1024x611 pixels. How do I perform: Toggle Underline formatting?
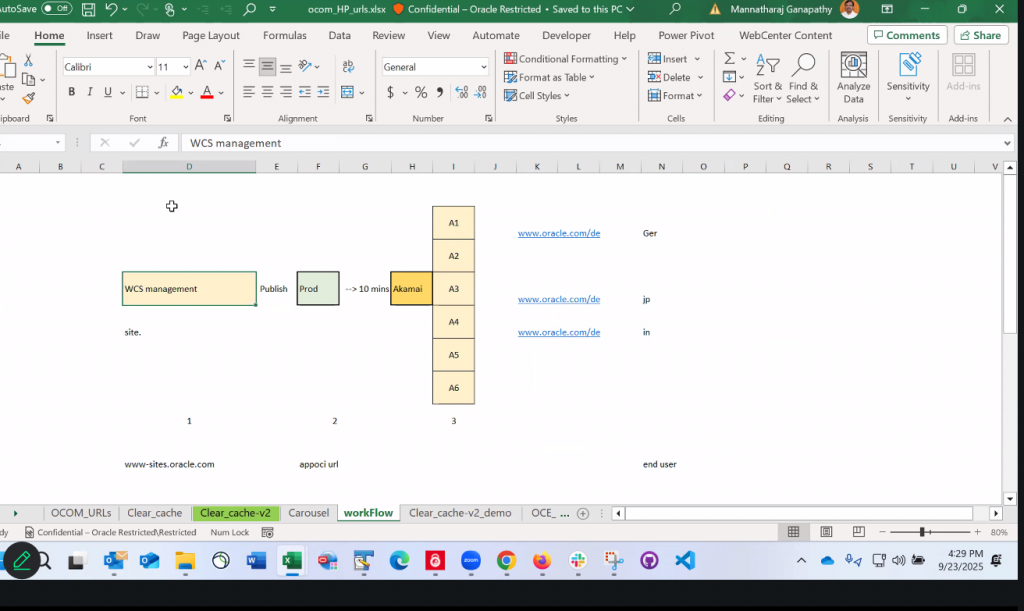(108, 92)
